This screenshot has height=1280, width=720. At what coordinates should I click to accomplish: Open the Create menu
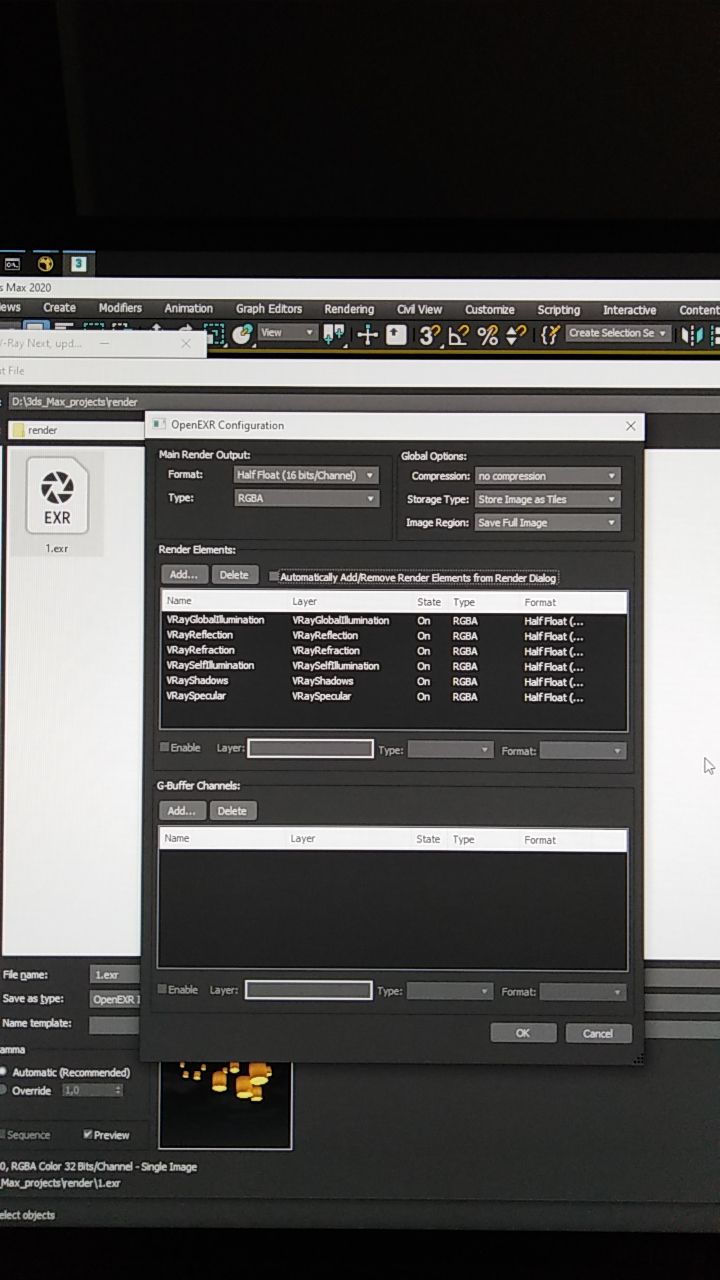pyautogui.click(x=59, y=308)
